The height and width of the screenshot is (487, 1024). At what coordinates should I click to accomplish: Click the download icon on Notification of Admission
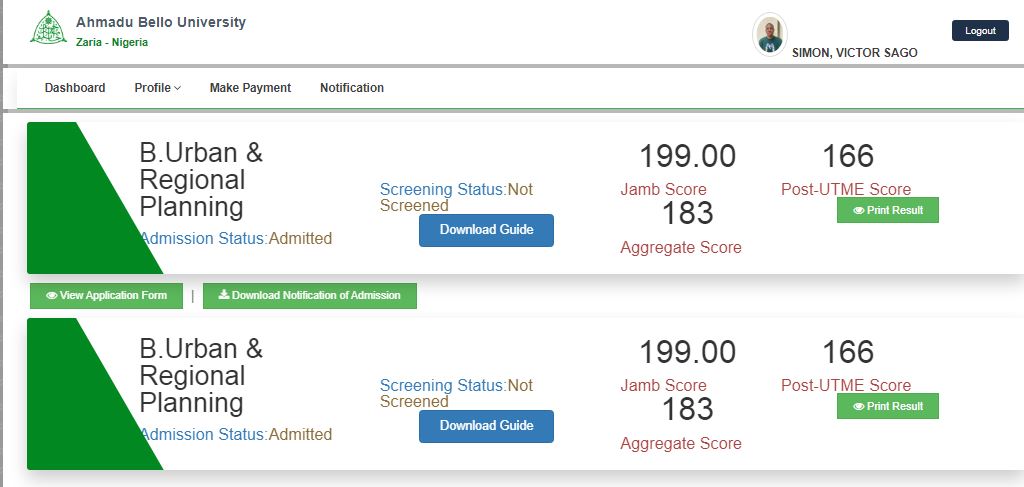pyautogui.click(x=224, y=296)
